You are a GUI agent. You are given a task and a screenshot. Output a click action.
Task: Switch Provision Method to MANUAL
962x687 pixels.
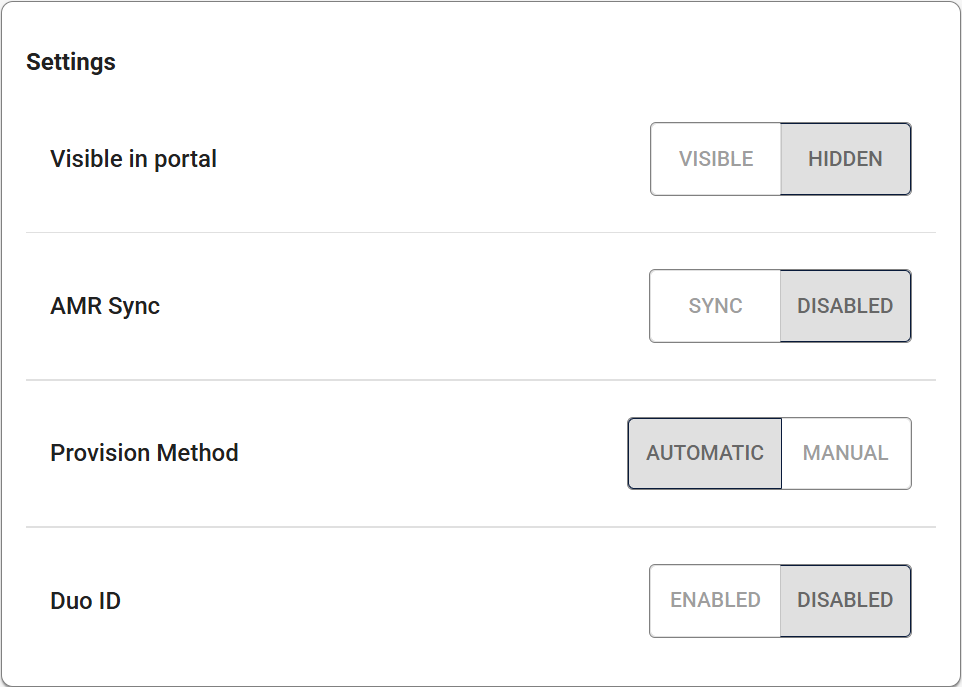[x=846, y=453]
